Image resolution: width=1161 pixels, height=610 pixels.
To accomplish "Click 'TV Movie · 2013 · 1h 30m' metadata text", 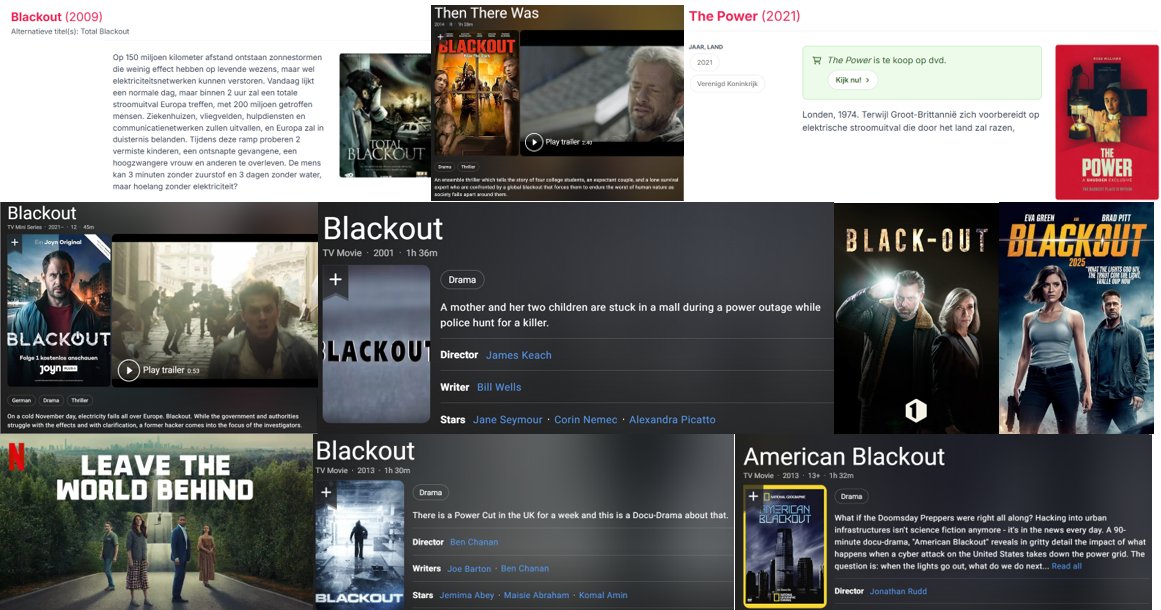I will point(363,471).
